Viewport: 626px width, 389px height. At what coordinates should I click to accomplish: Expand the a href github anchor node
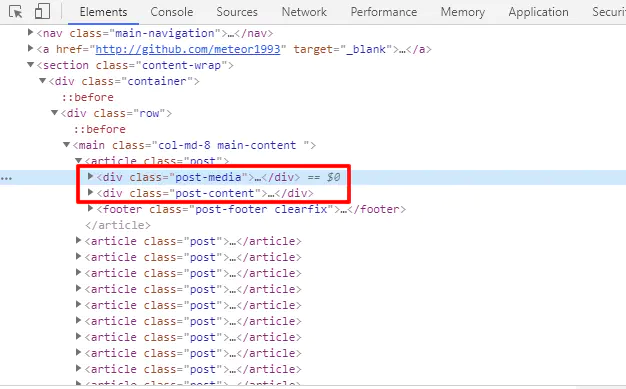pyautogui.click(x=30, y=48)
